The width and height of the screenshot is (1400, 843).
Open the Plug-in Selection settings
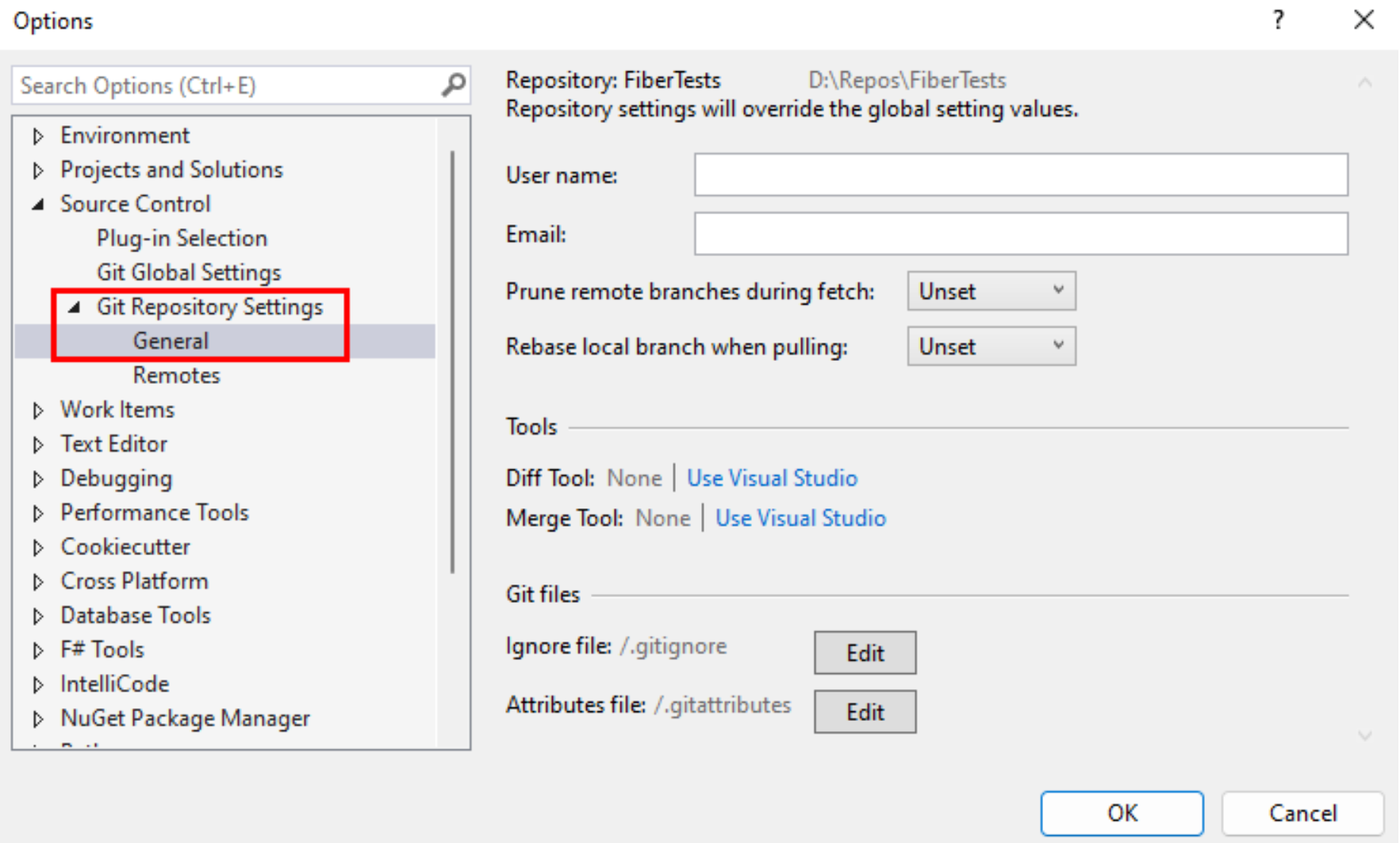pos(181,237)
